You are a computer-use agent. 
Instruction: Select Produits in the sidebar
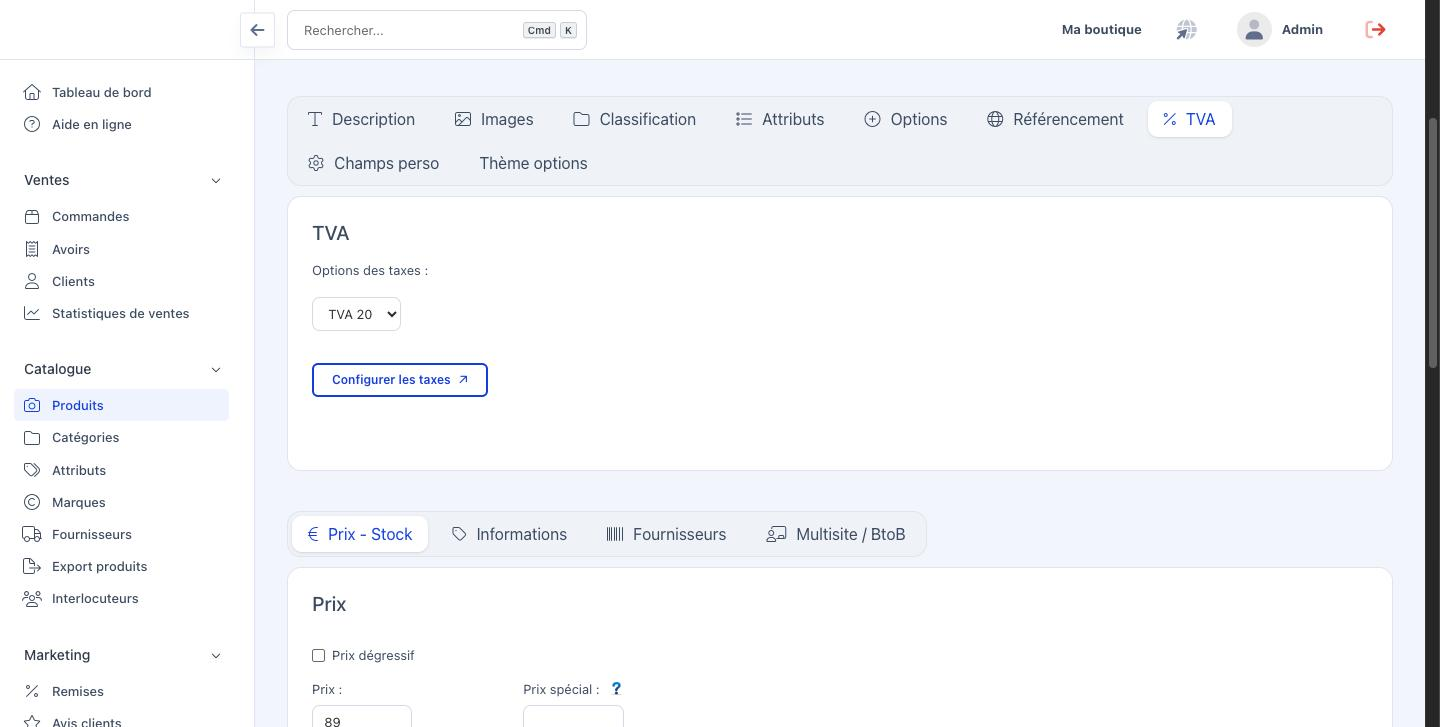[x=122, y=405]
